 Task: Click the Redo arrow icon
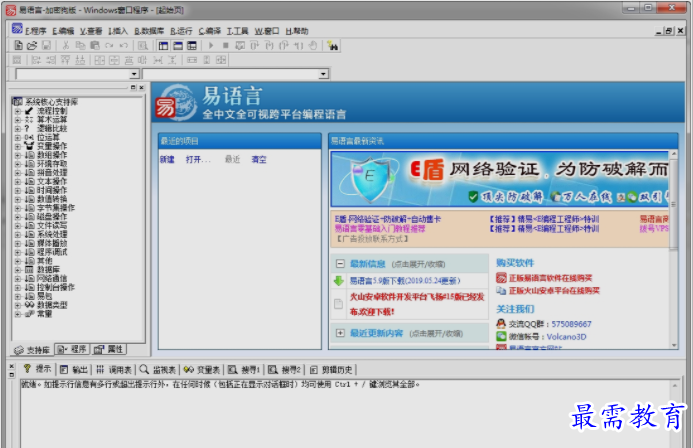(x=109, y=45)
